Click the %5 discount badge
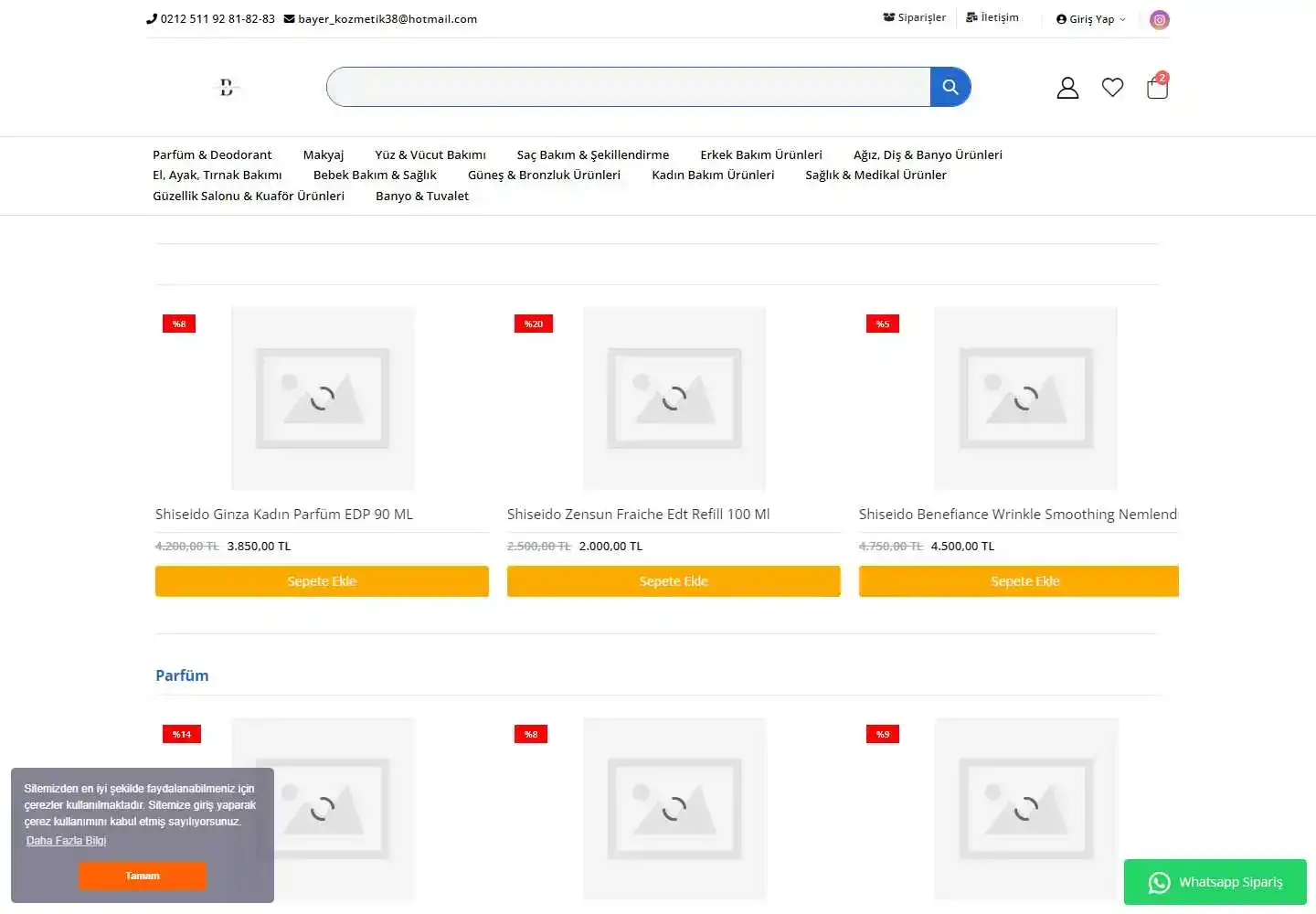 [883, 324]
